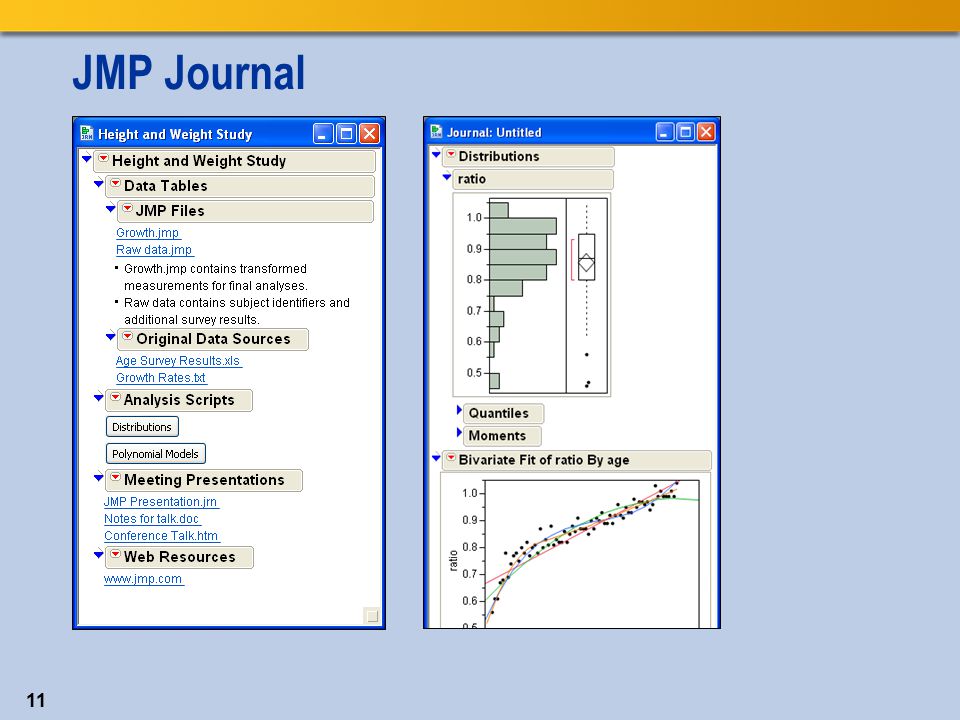Open Notes for talk.doc link

pyautogui.click(x=151, y=519)
